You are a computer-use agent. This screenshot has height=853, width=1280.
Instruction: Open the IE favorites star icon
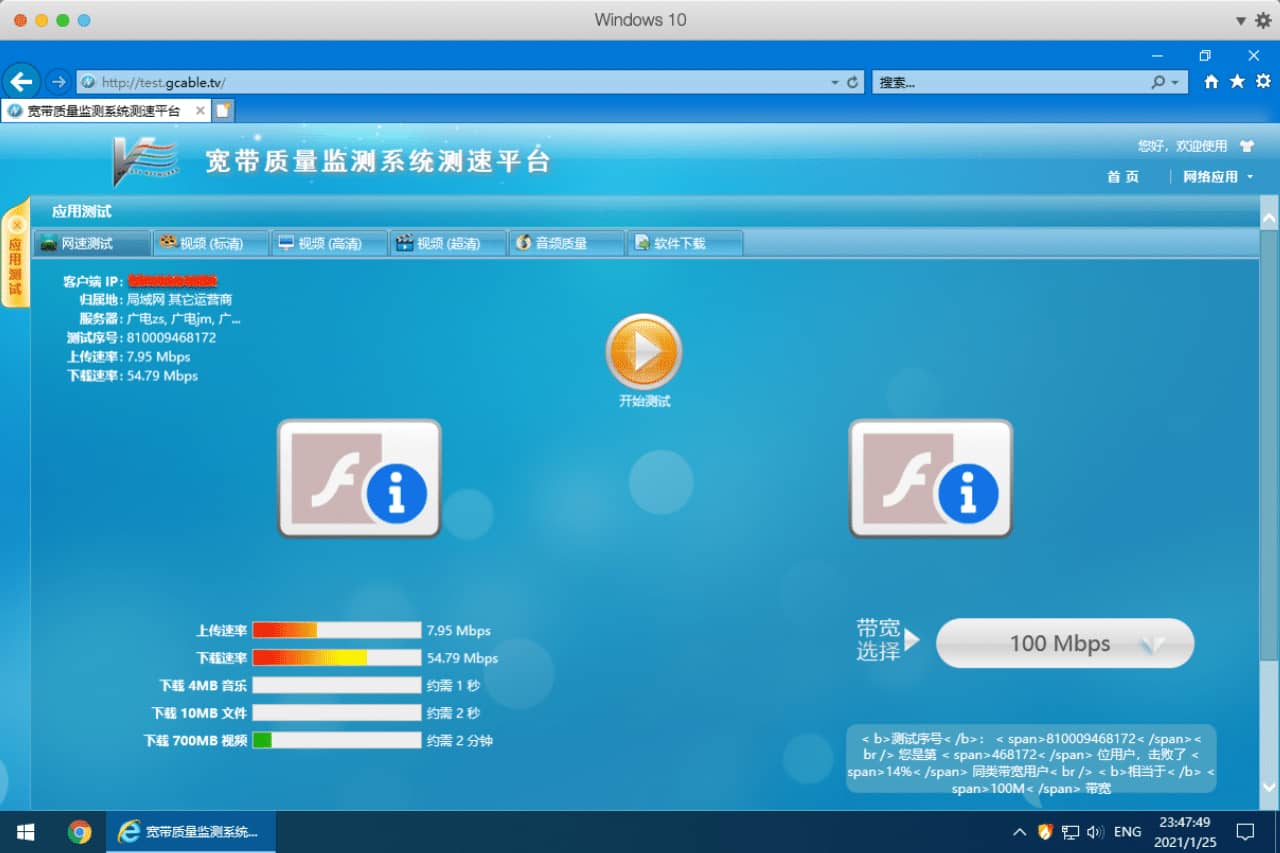(x=1237, y=82)
